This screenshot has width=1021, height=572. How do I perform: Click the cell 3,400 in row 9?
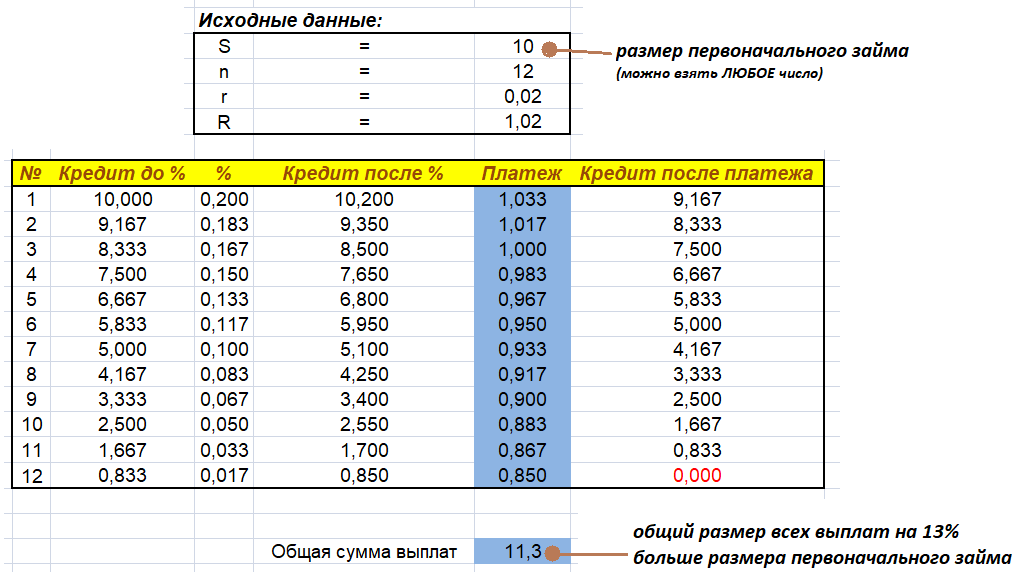[x=364, y=399]
